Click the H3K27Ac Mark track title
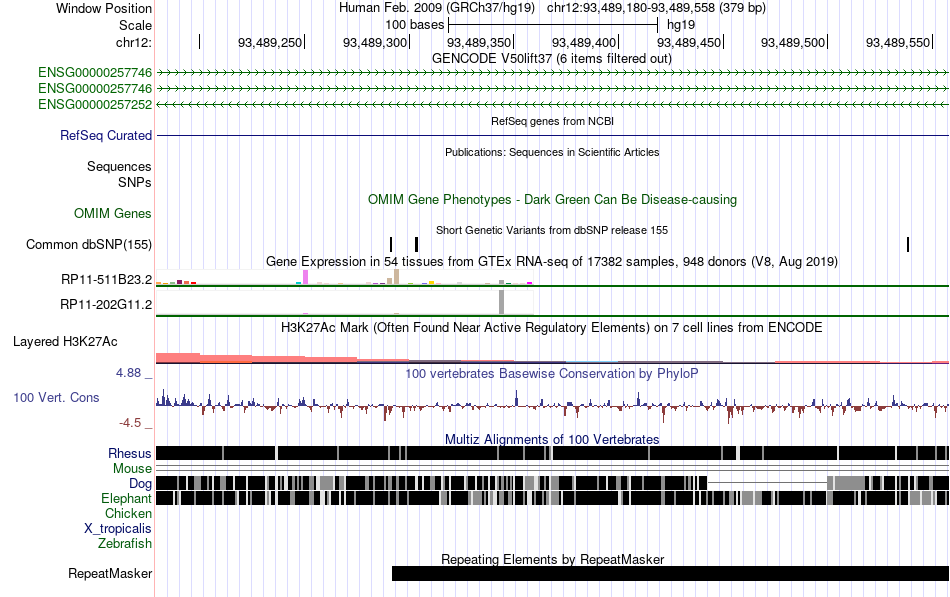Viewport: 950px width, 597px height. tap(551, 328)
